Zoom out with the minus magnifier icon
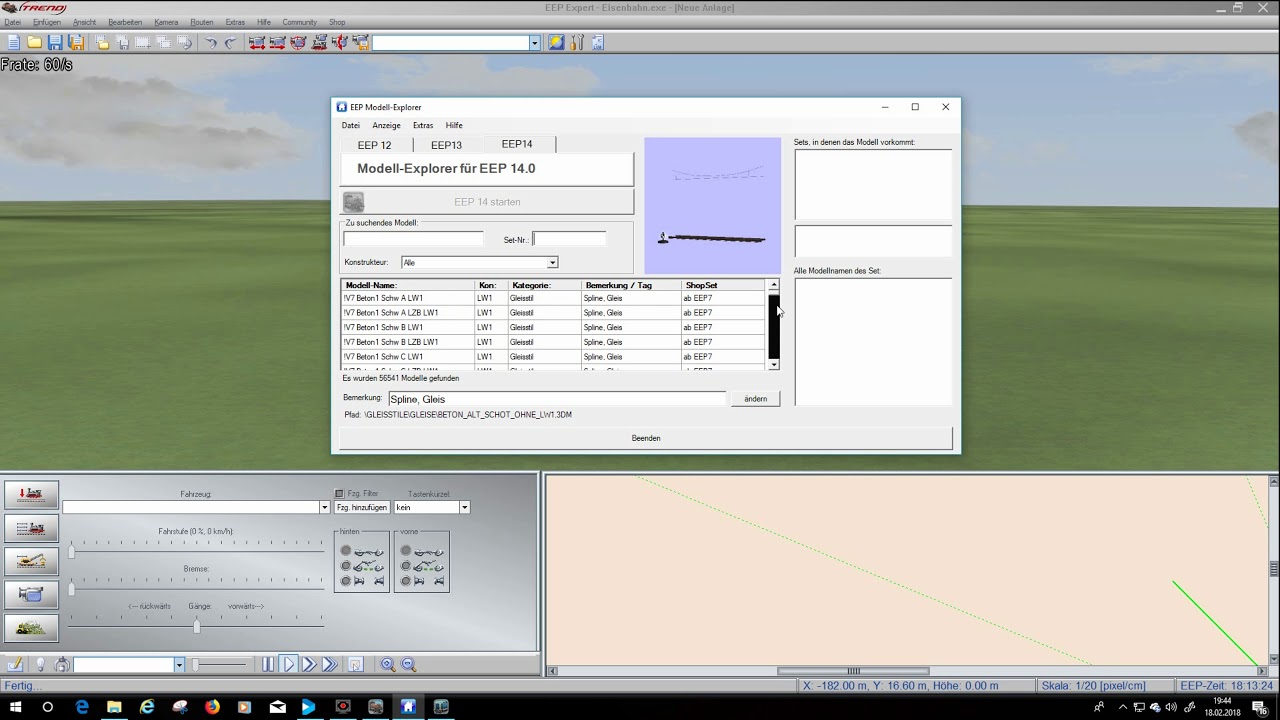Viewport: 1280px width, 720px height. (x=407, y=665)
